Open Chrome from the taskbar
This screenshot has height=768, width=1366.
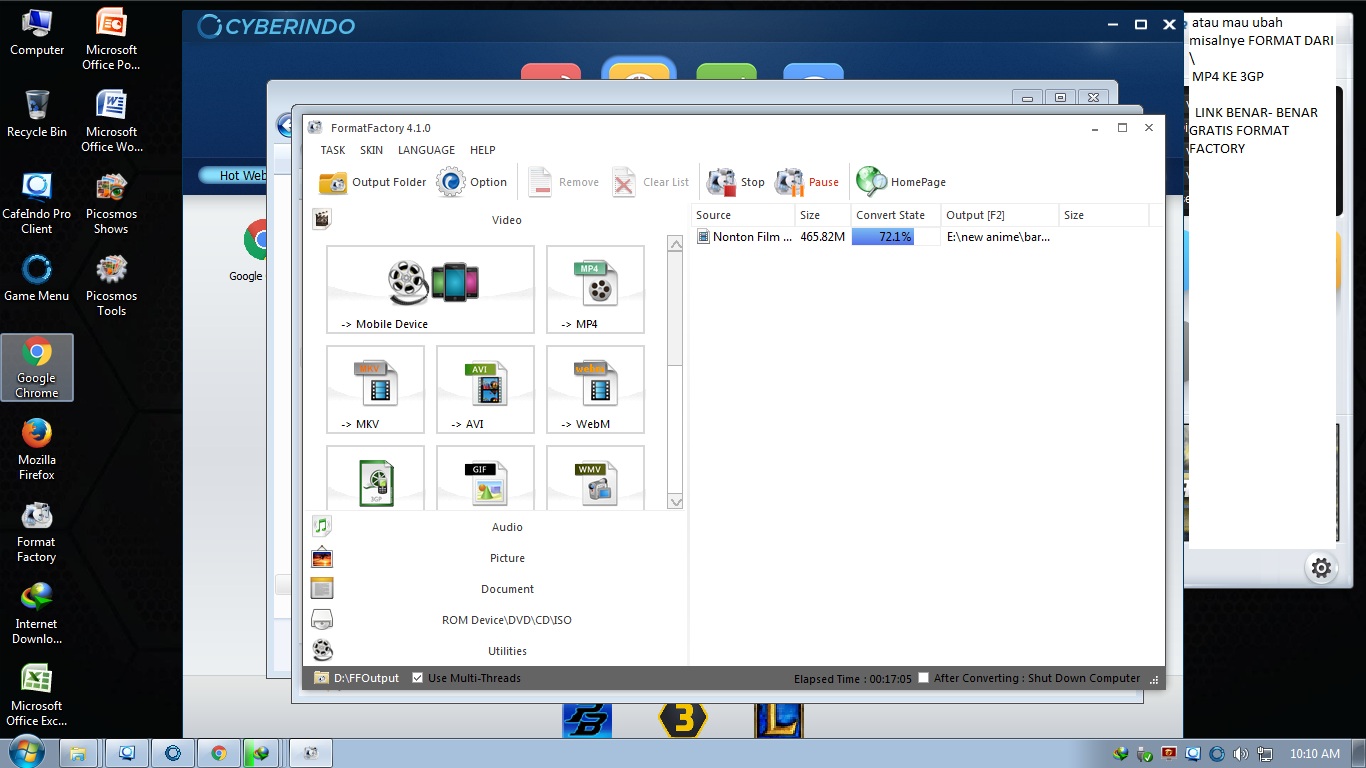(218, 753)
